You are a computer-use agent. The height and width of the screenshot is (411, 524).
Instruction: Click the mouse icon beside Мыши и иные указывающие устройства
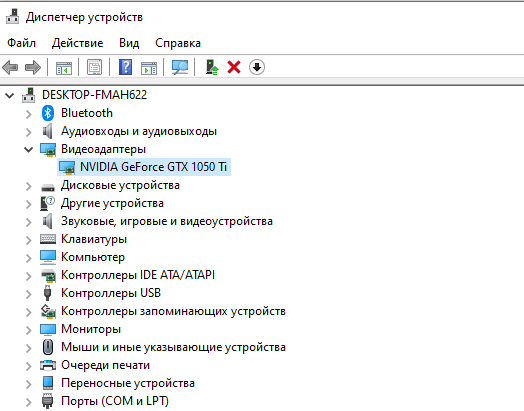(x=48, y=347)
